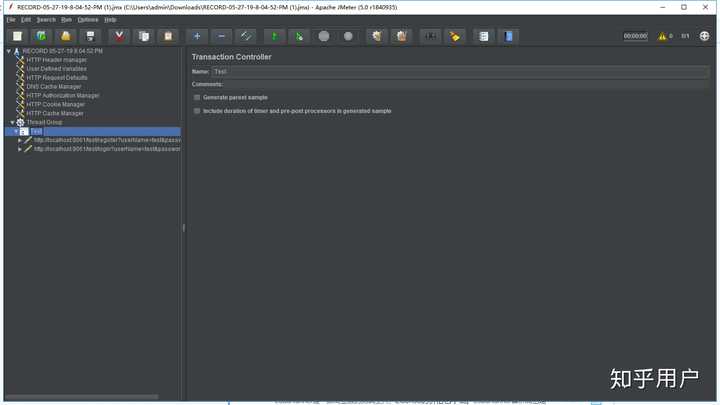Click the Open file icon
The height and width of the screenshot is (405, 720).
click(x=66, y=36)
